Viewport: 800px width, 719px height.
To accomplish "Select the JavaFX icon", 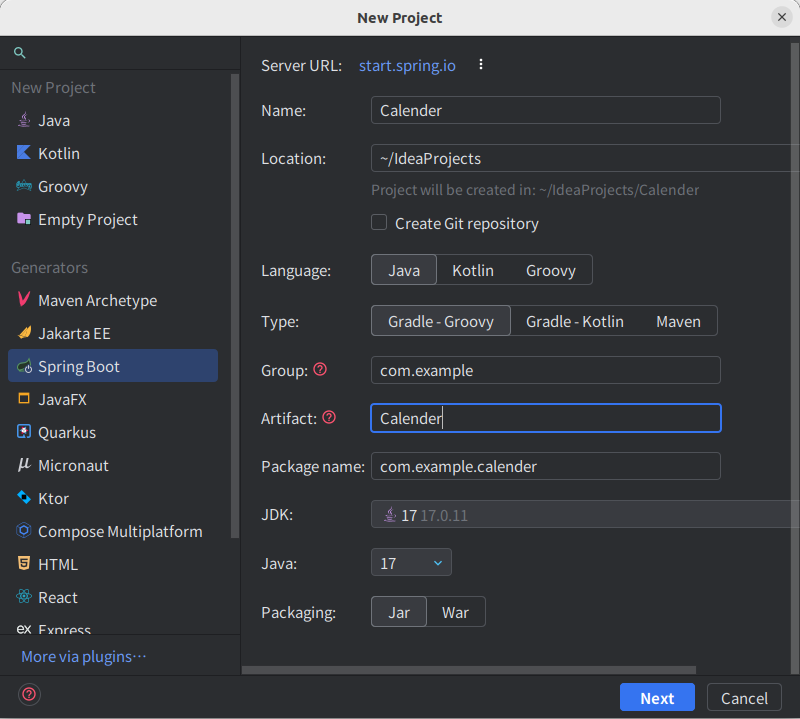I will point(24,399).
